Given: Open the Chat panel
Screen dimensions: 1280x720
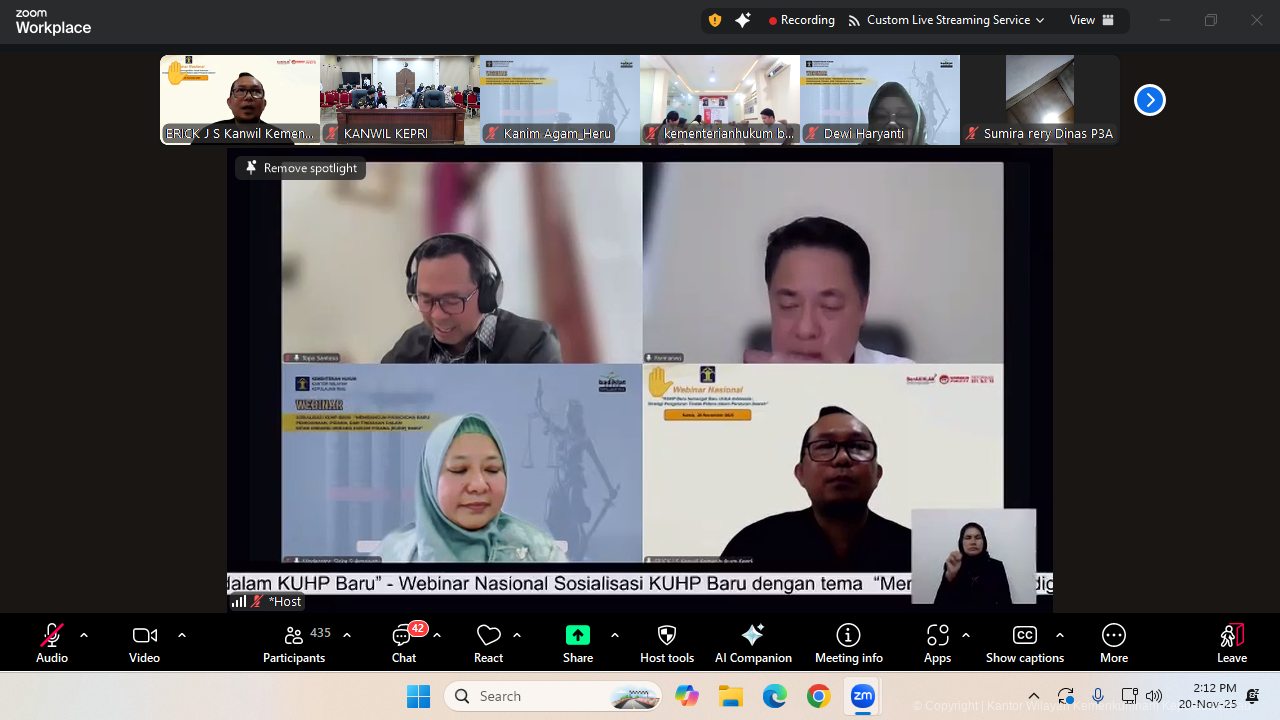Looking at the screenshot, I should coord(404,642).
